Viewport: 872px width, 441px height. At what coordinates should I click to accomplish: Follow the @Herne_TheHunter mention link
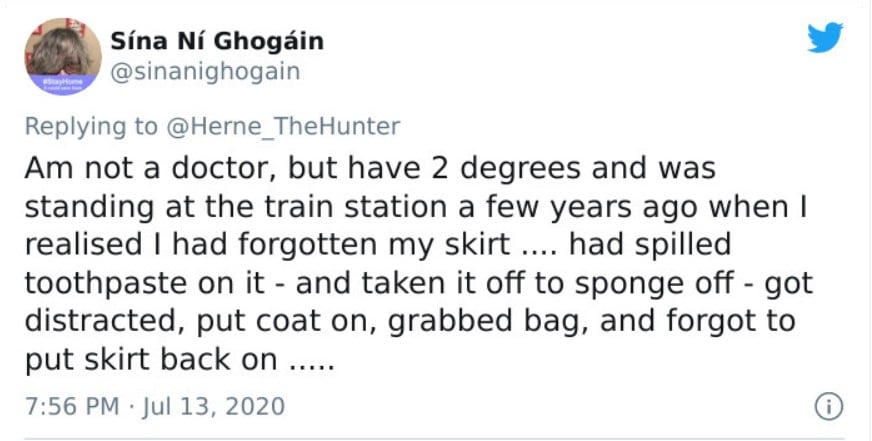[x=283, y=126]
